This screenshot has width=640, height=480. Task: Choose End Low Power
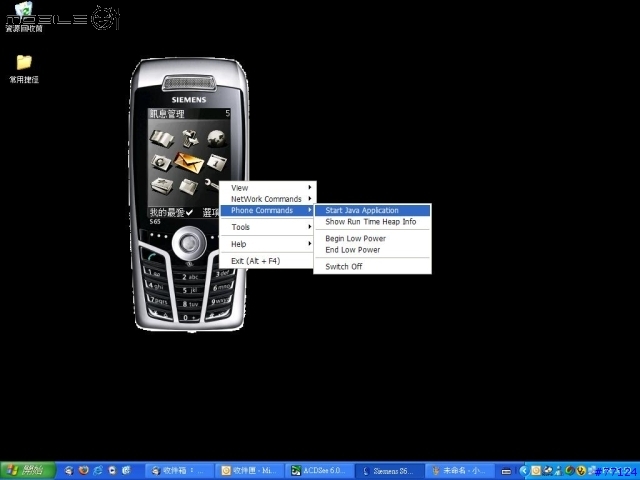point(372,250)
